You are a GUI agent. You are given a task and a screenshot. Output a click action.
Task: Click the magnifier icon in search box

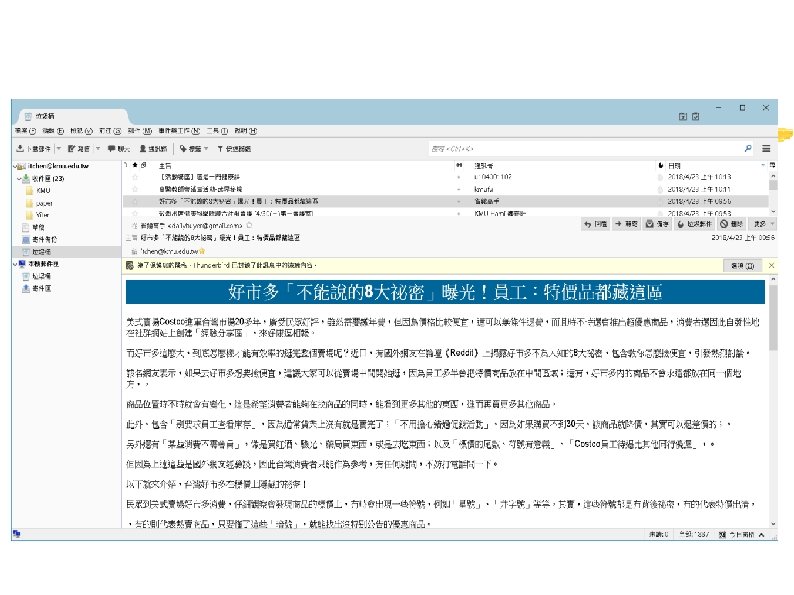(x=748, y=148)
